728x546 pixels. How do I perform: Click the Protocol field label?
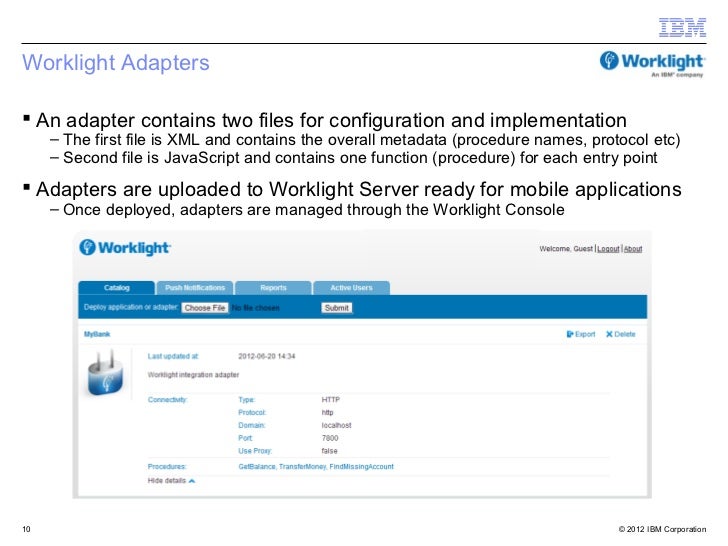click(252, 412)
